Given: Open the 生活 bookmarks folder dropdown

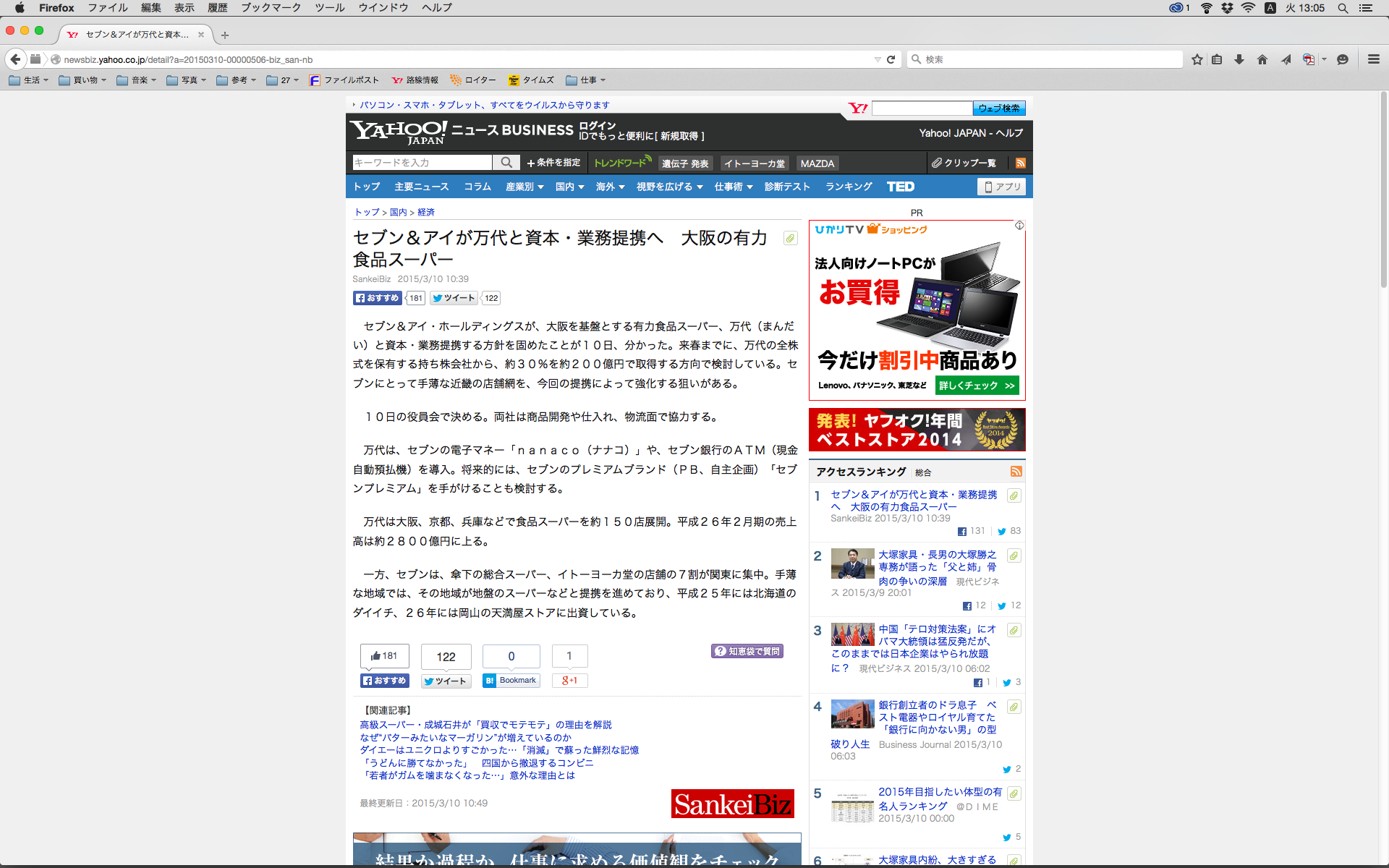Looking at the screenshot, I should 29,80.
